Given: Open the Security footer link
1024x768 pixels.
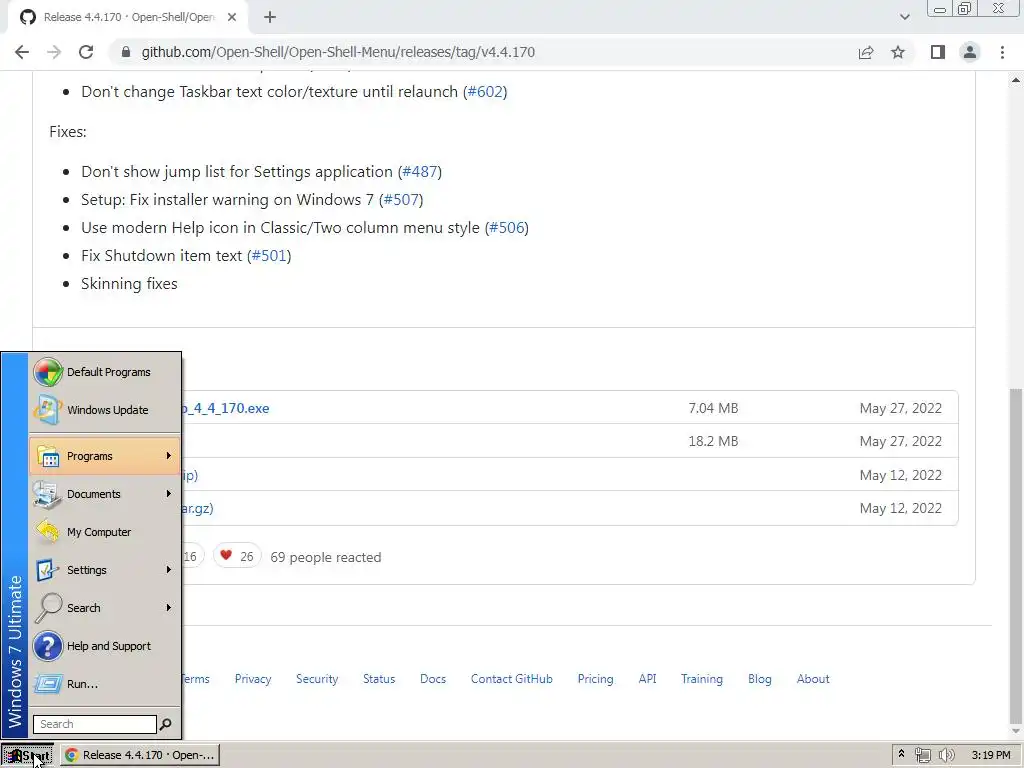Looking at the screenshot, I should click(x=317, y=679).
